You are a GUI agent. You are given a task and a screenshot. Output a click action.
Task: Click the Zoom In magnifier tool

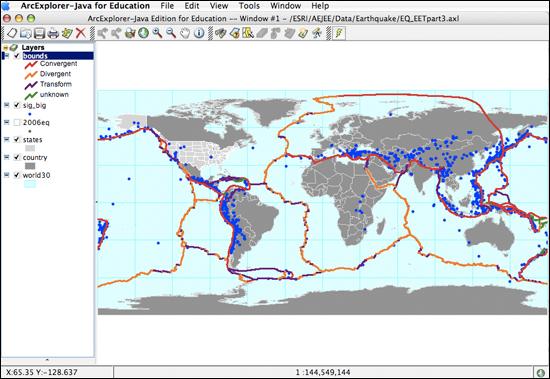(157, 33)
